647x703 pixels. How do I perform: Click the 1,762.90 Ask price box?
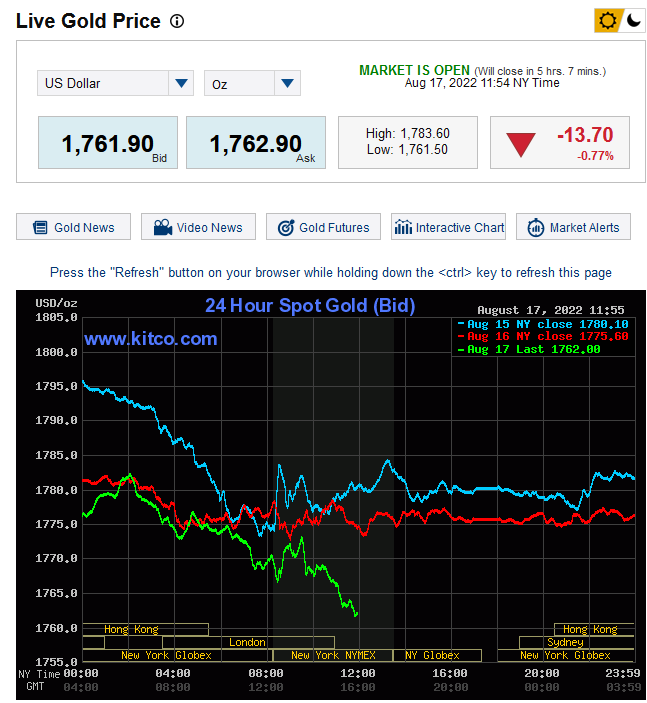[x=256, y=143]
